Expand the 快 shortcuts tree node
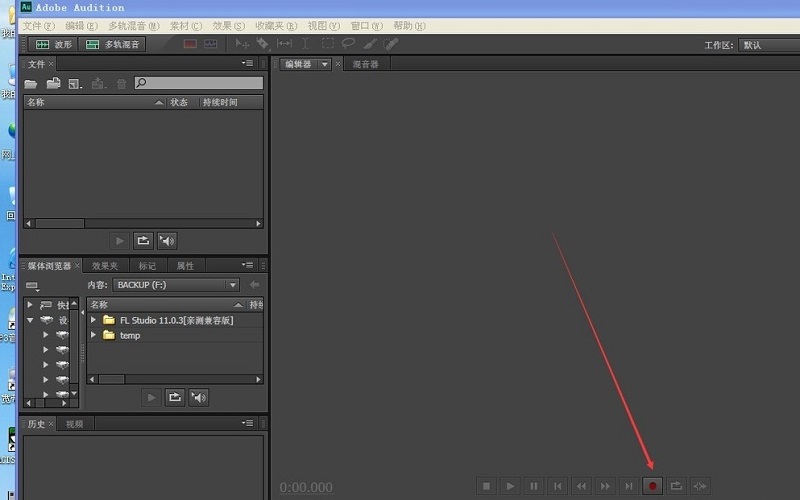Screen dimensions: 800x500 tap(30, 305)
